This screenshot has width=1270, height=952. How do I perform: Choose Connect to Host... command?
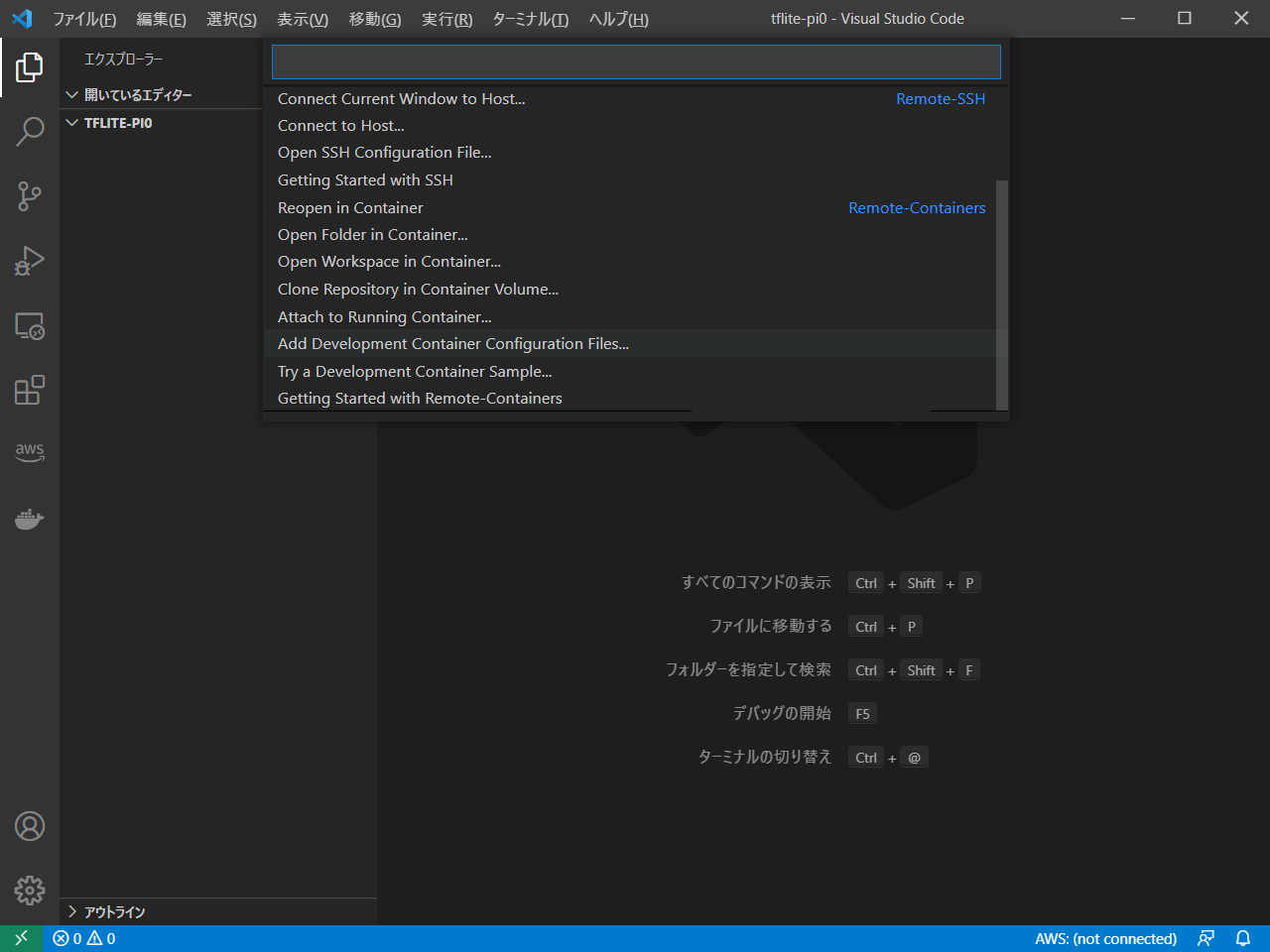340,126
